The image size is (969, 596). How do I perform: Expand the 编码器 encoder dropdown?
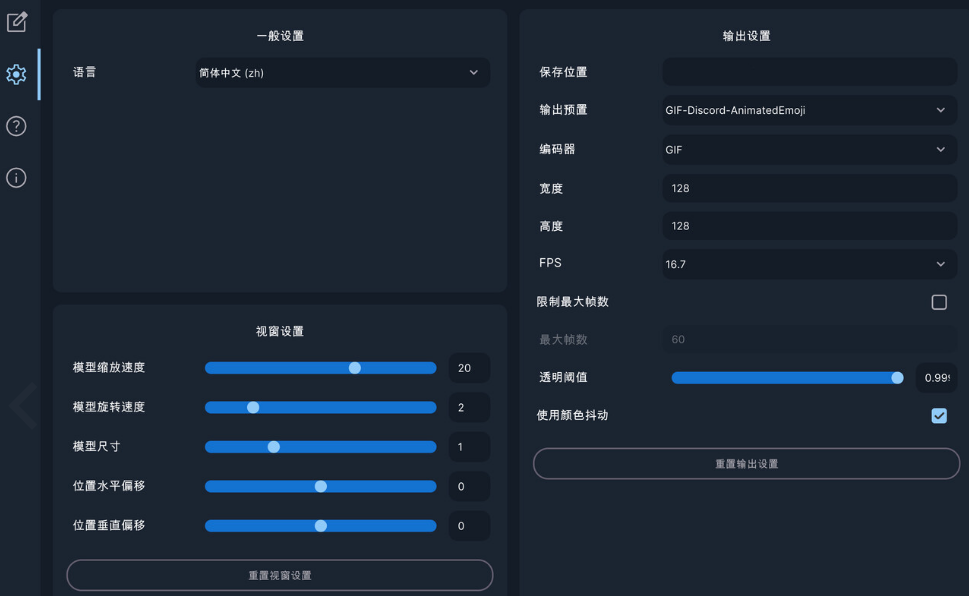tap(809, 150)
